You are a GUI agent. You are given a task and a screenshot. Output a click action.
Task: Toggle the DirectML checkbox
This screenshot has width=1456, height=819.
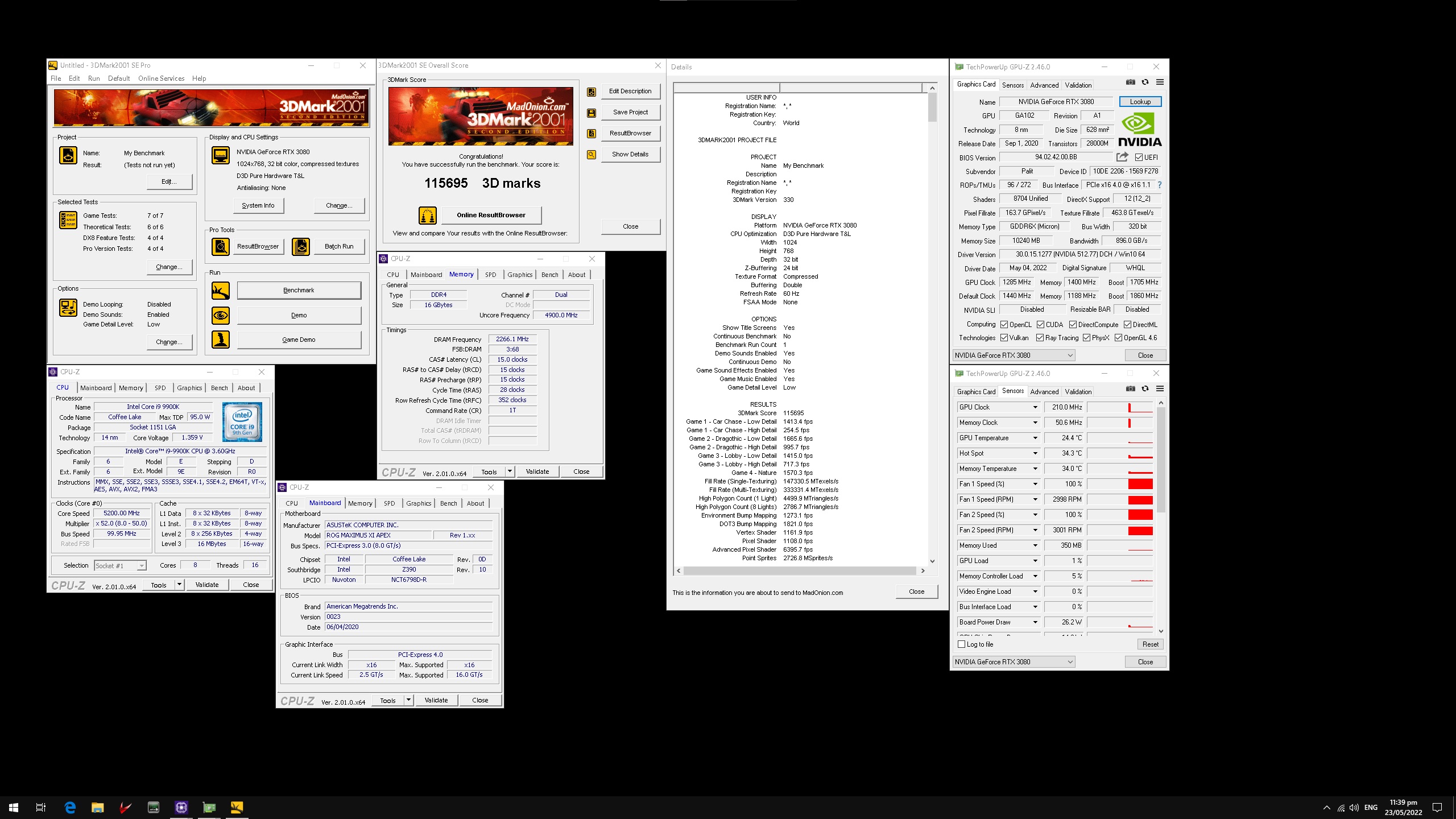[x=1127, y=325]
